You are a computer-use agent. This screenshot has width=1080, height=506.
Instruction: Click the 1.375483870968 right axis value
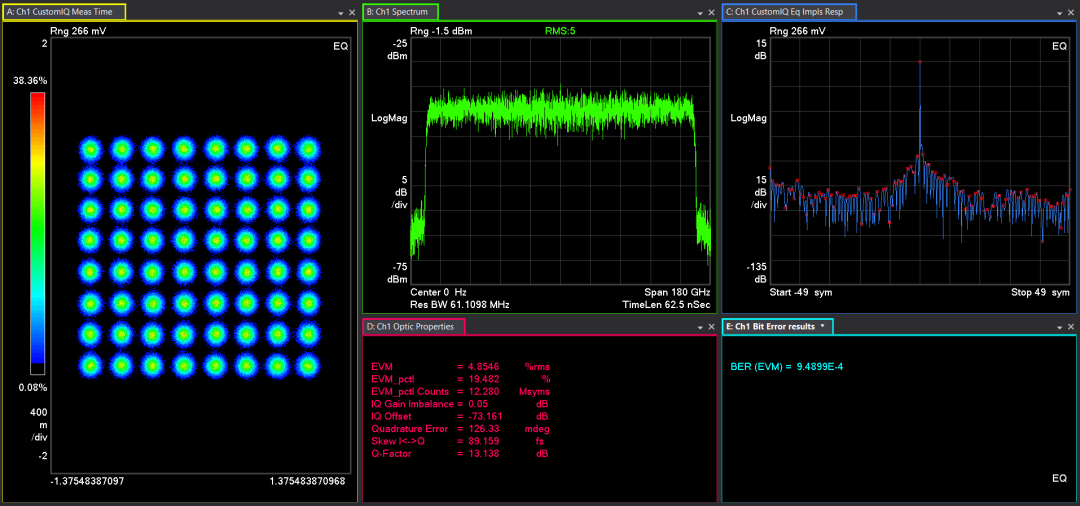click(309, 481)
